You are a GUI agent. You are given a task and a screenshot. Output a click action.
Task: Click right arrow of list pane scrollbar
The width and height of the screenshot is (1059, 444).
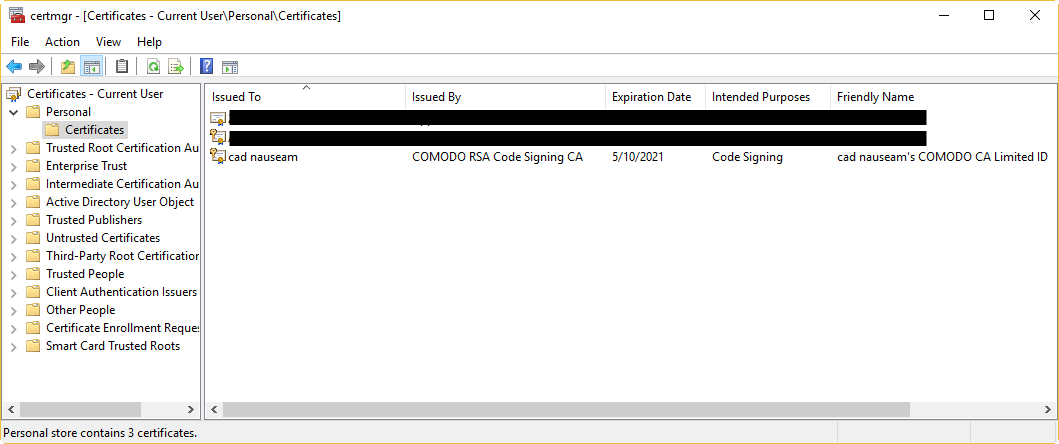(1048, 410)
